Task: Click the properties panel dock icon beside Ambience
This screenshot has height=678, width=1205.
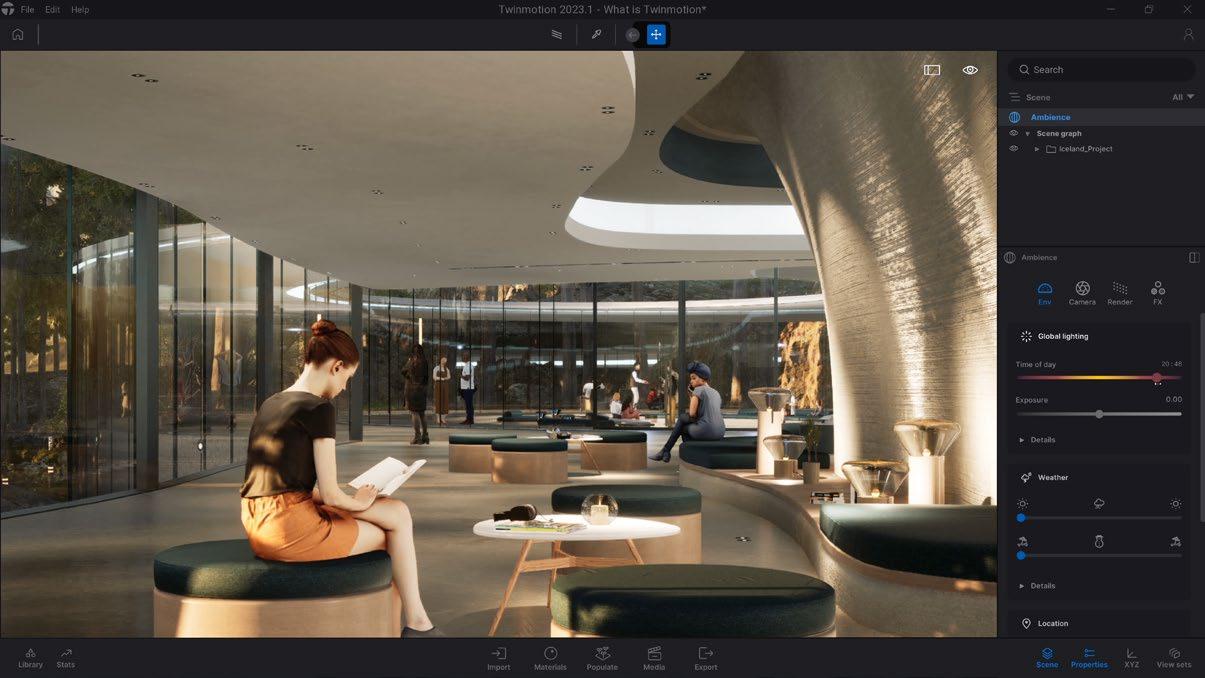Action: 1194,257
